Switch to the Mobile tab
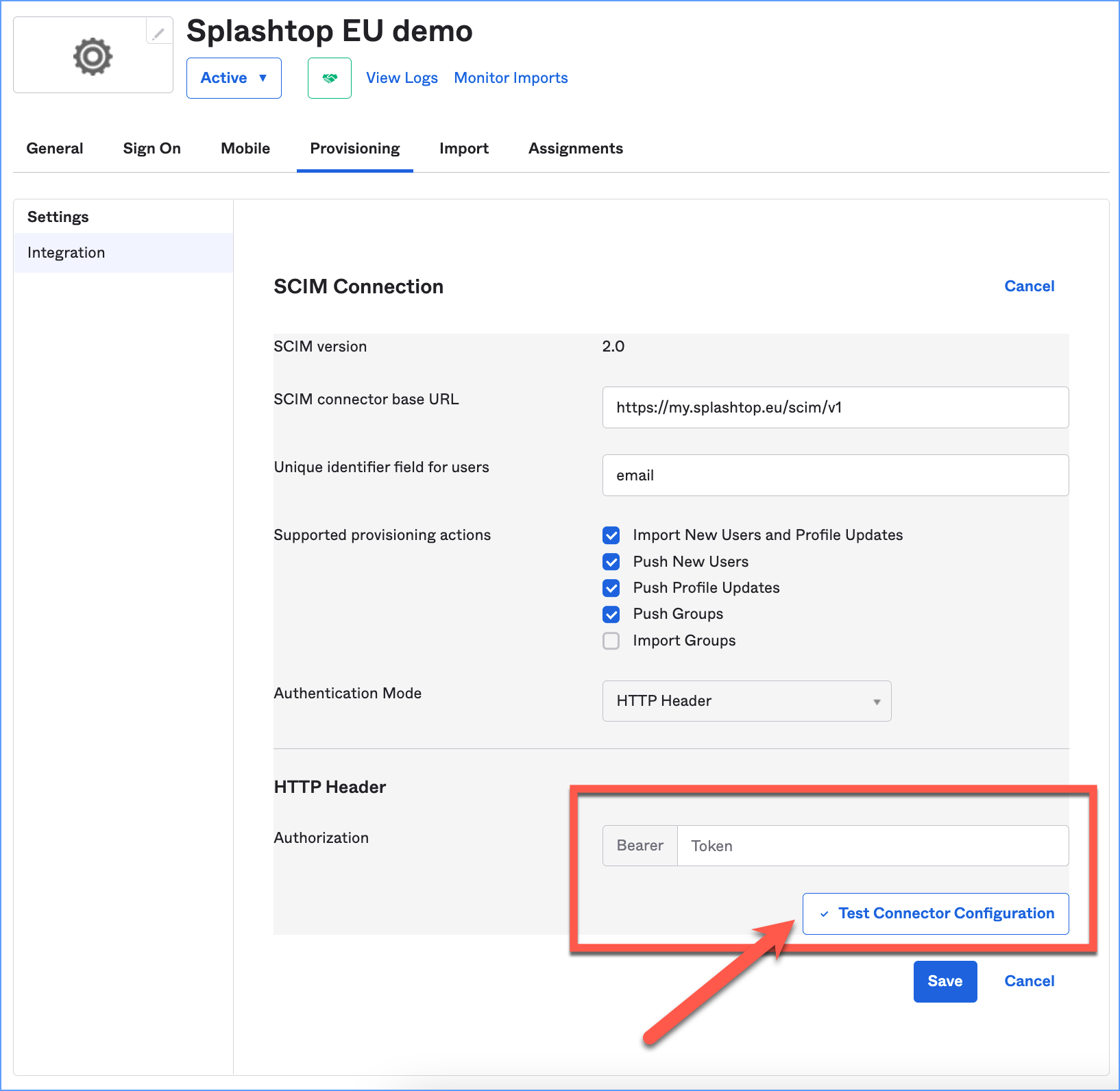 click(x=245, y=149)
